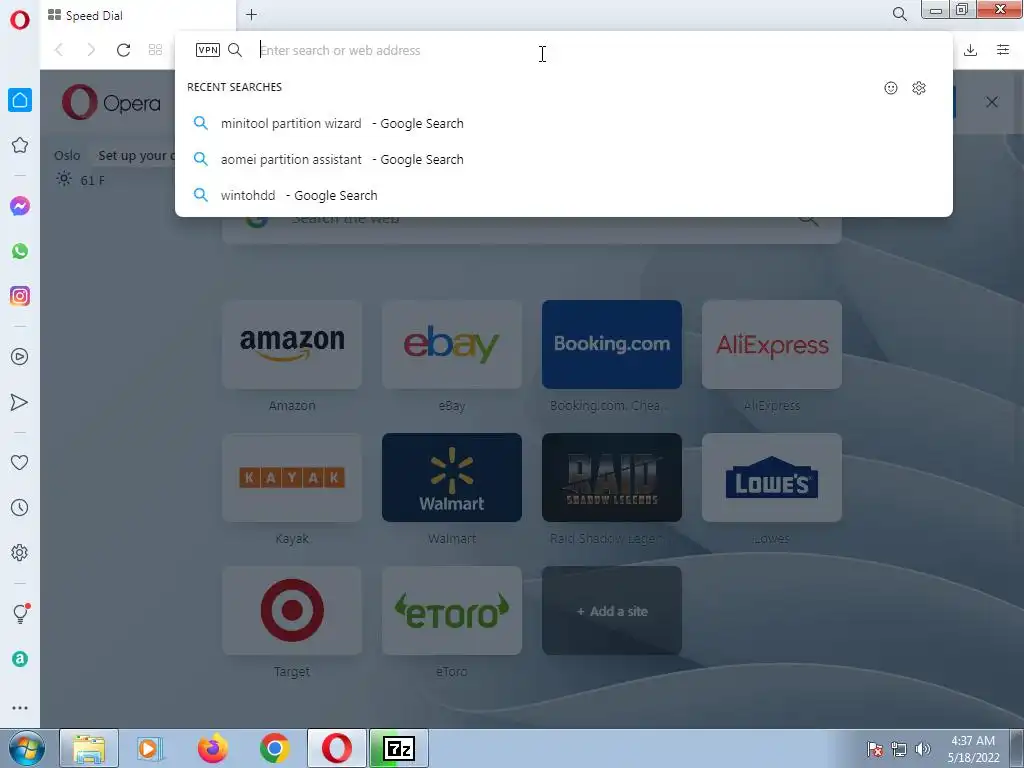Choose recent search 'aomei partition assistant'
This screenshot has height=768, width=1024.
coord(563,159)
